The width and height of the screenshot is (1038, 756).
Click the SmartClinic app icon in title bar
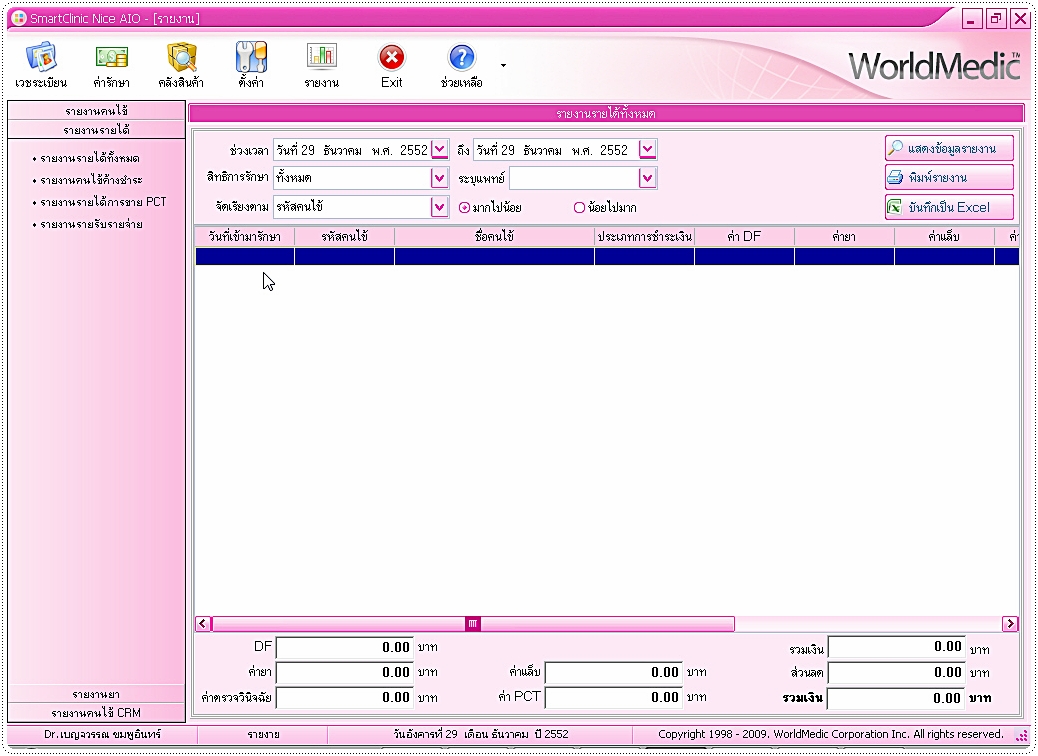tap(19, 19)
